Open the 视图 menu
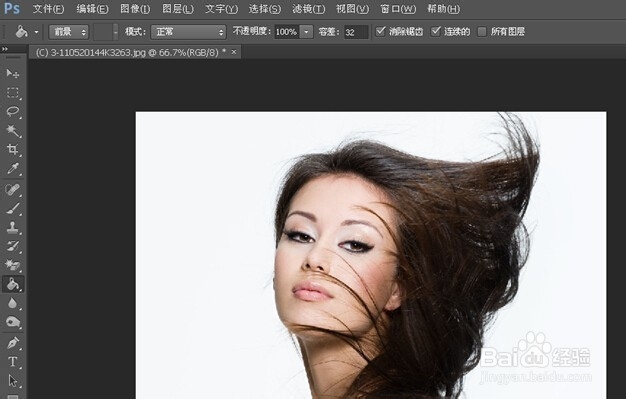626x399 pixels. click(352, 9)
